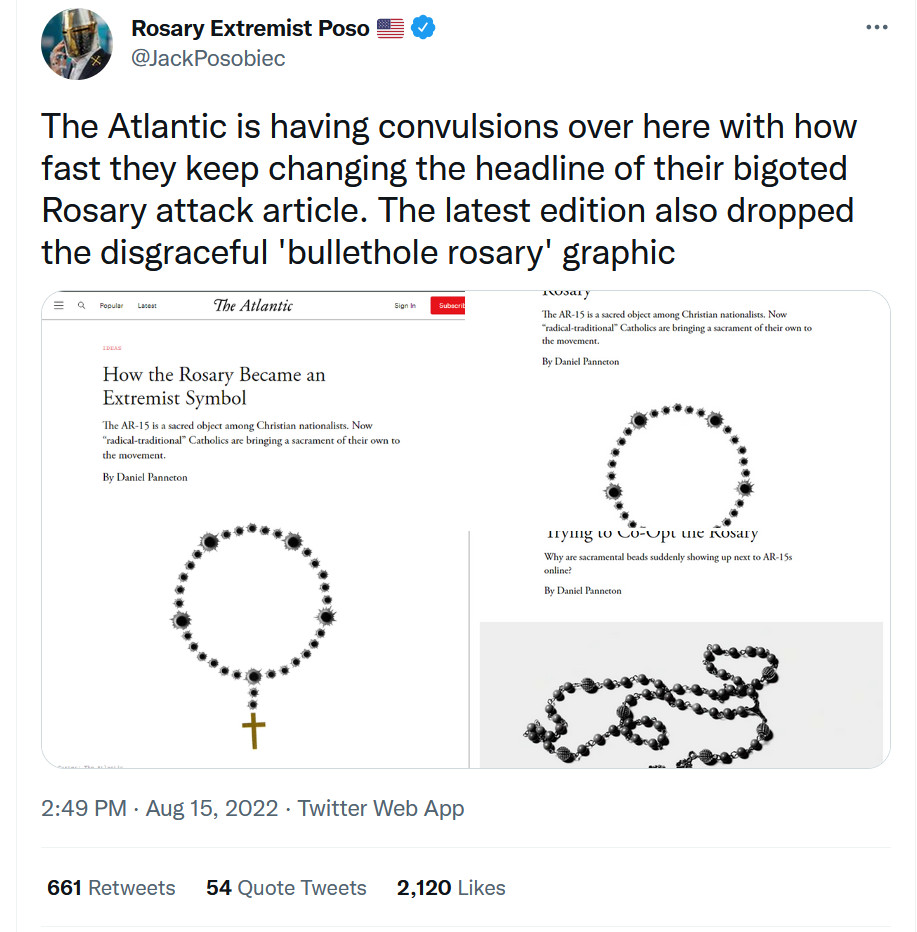View the 661 Retweets list
Screen dimensions: 917x932
coord(111,888)
